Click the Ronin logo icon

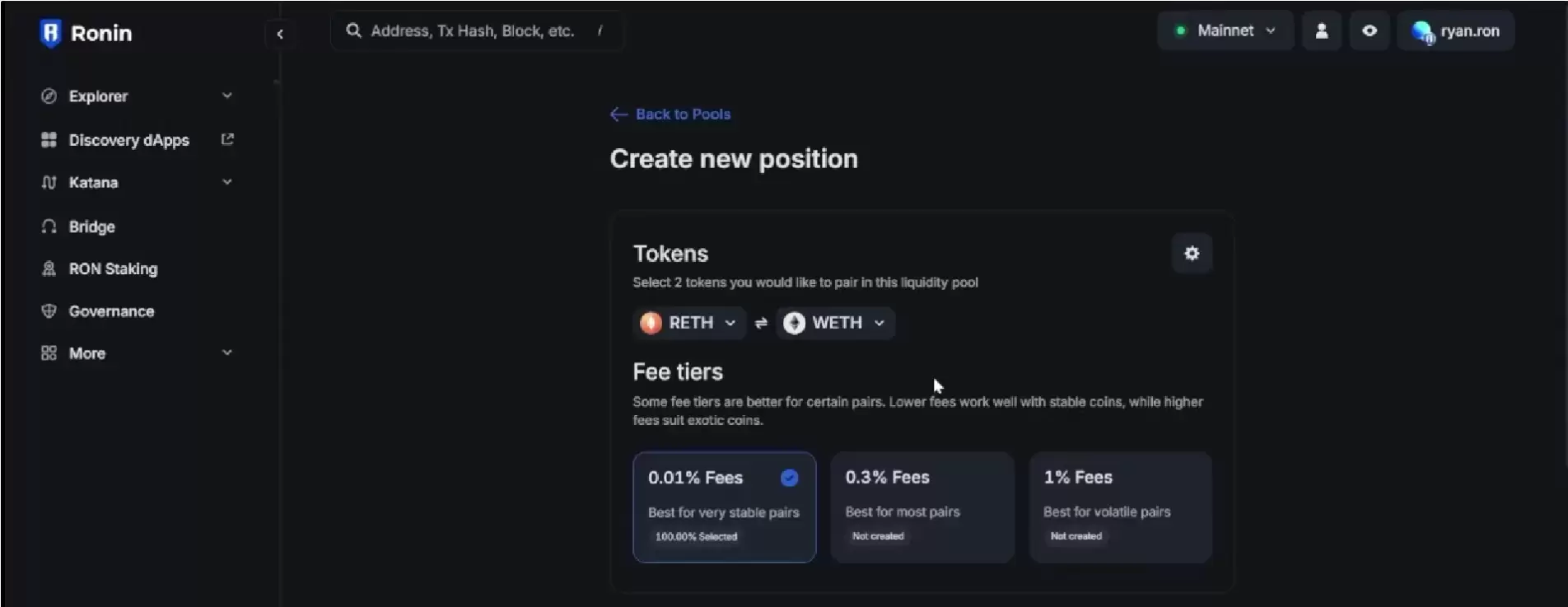(50, 33)
